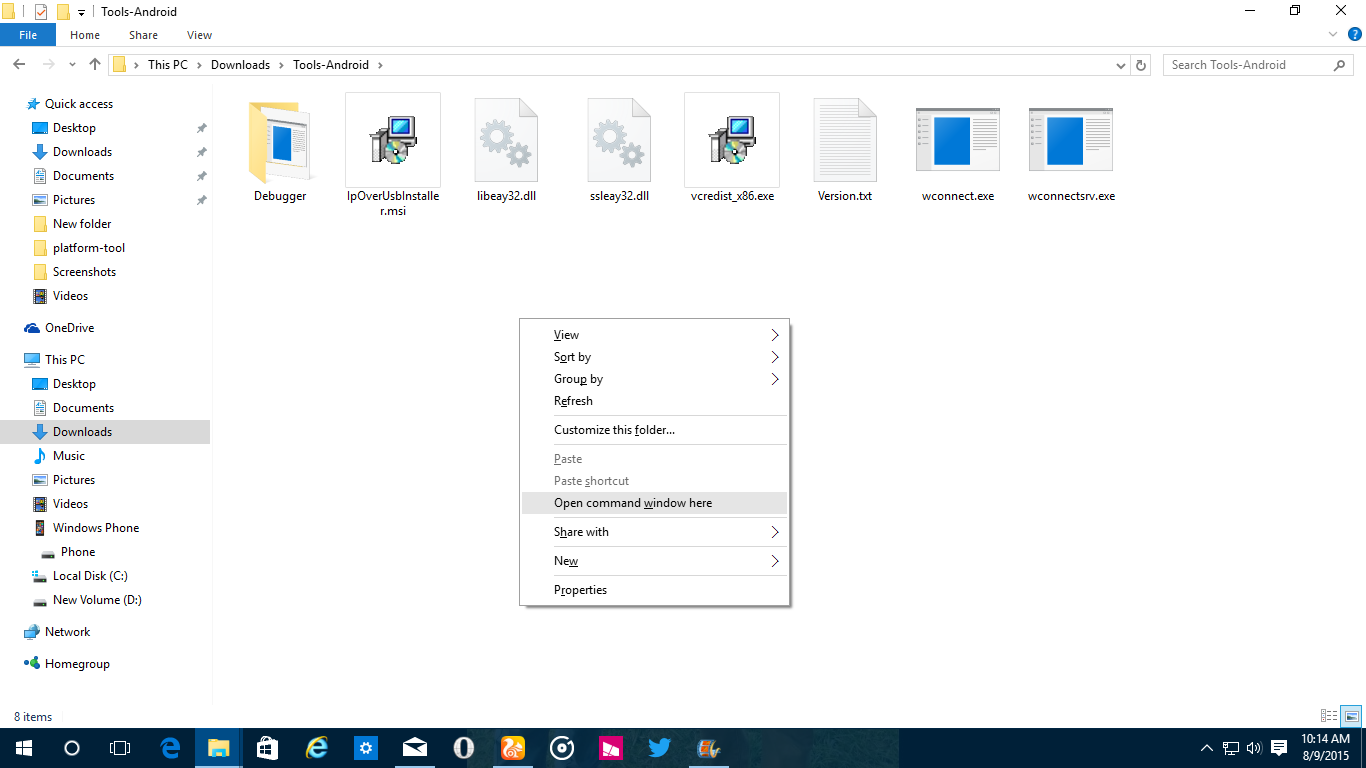Select the IpOverUsbInstaller.msi file icon
1366x768 pixels.
pos(393,140)
